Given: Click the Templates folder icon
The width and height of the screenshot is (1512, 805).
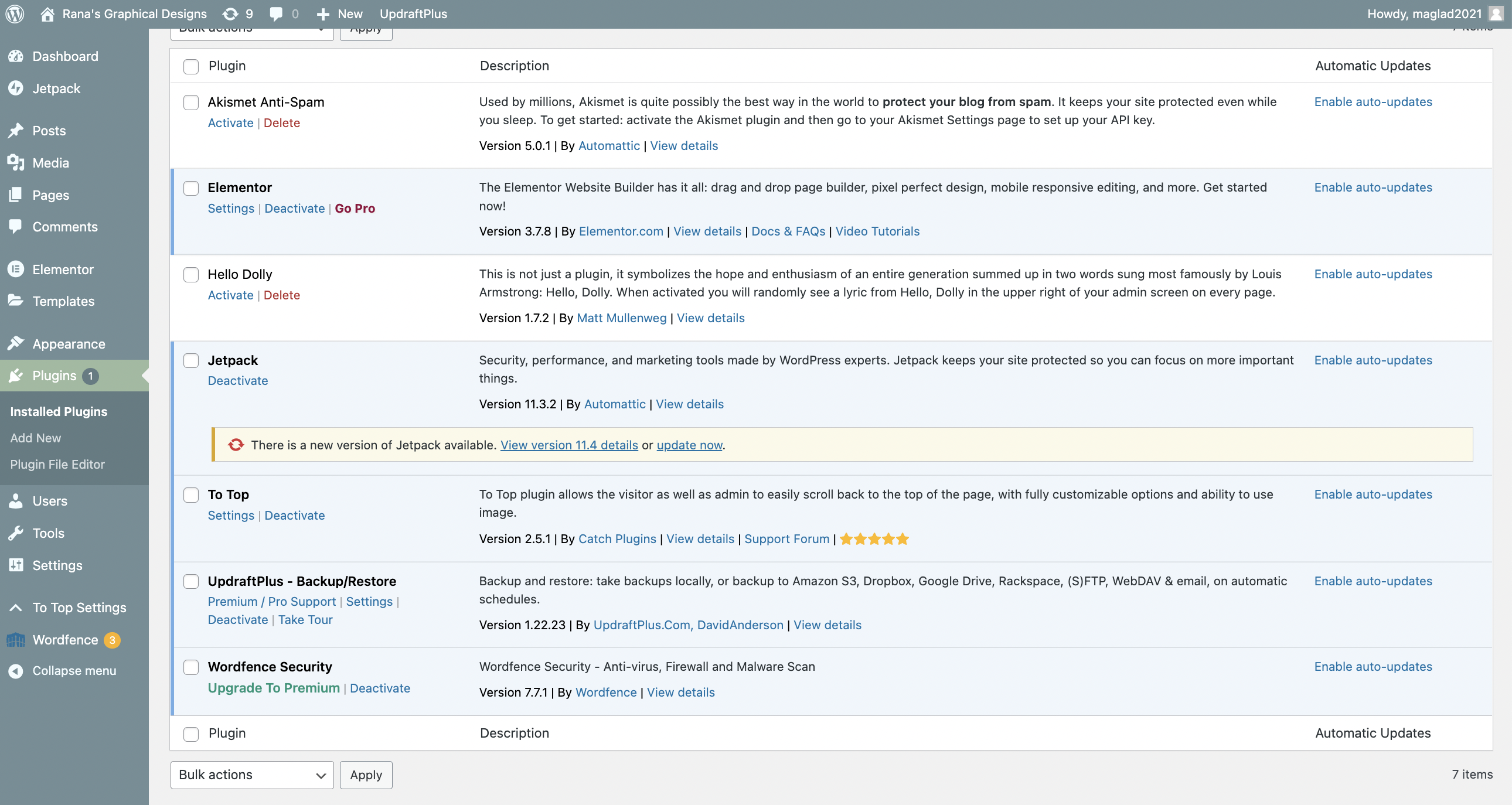Looking at the screenshot, I should (16, 301).
